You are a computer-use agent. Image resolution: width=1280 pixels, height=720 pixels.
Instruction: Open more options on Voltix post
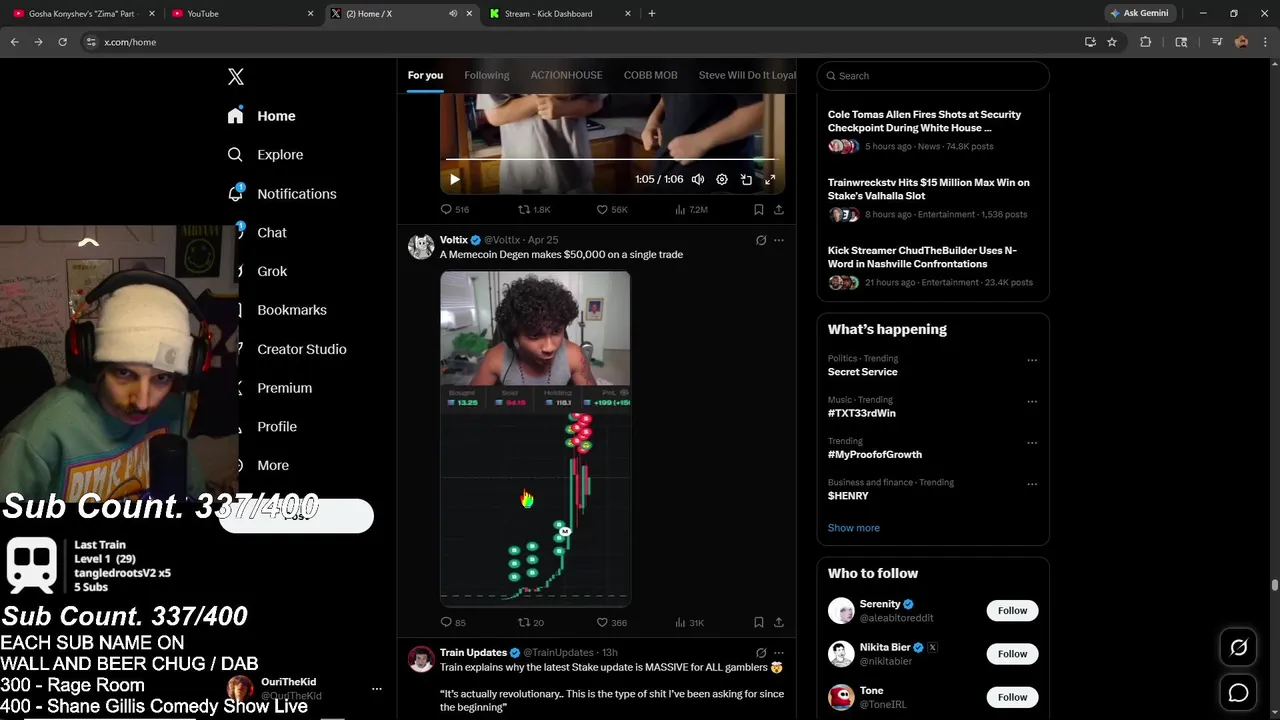pyautogui.click(x=779, y=240)
